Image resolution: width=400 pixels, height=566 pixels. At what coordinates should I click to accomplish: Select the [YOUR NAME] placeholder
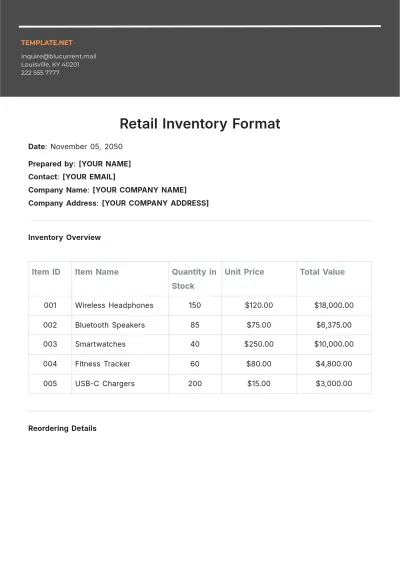click(x=105, y=164)
